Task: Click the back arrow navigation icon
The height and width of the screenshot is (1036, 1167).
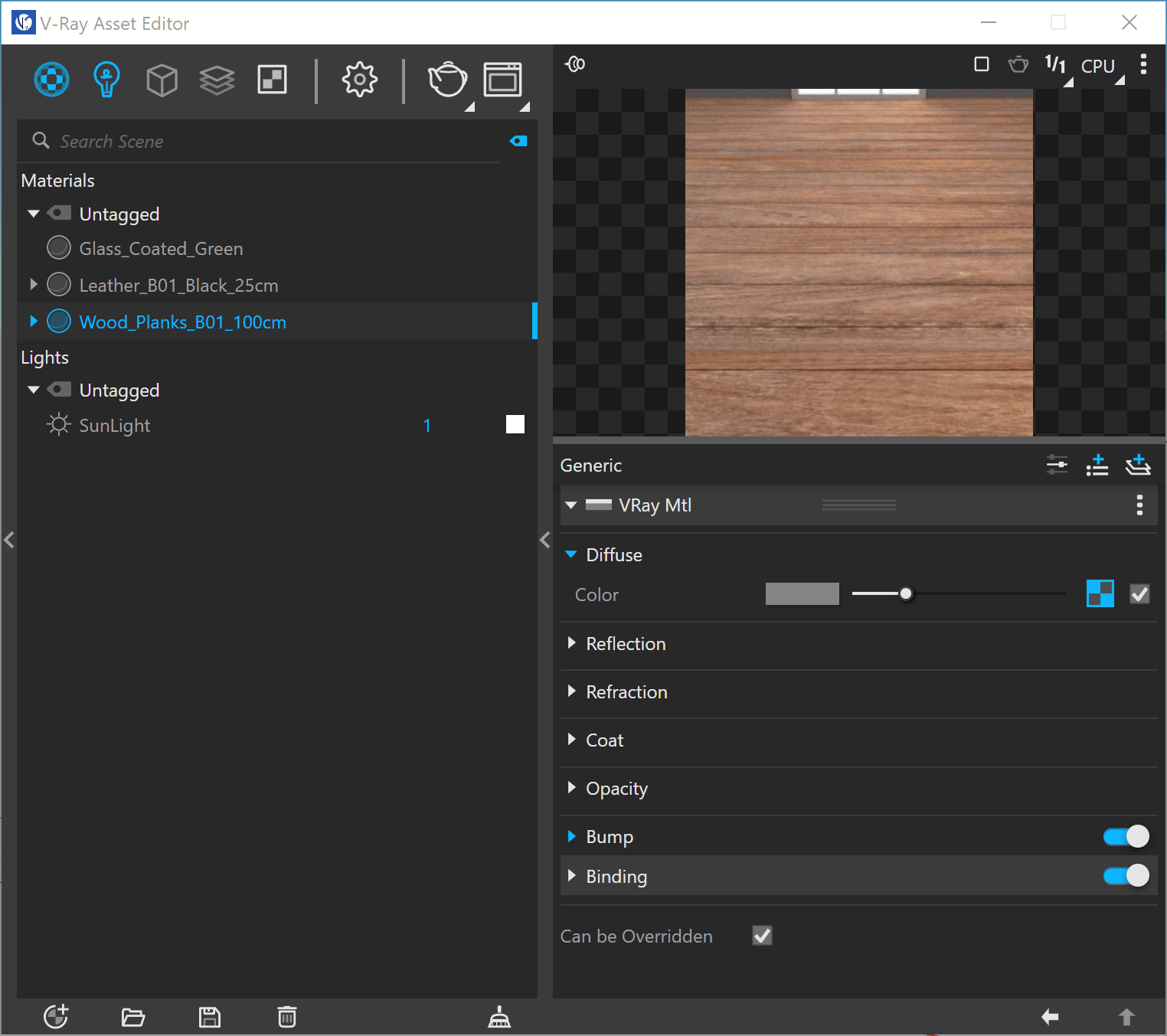Action: 1050,1017
